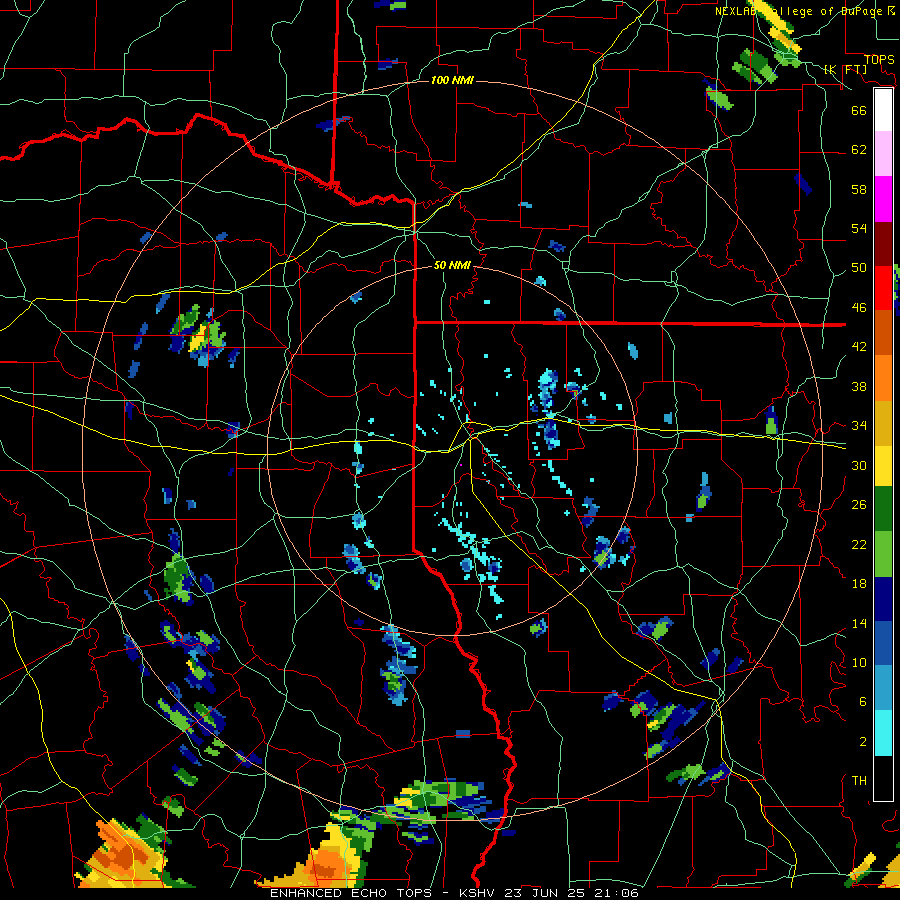Pick the cyan swatch near the 2 label
Viewport: 900px width, 900px height.
click(883, 733)
